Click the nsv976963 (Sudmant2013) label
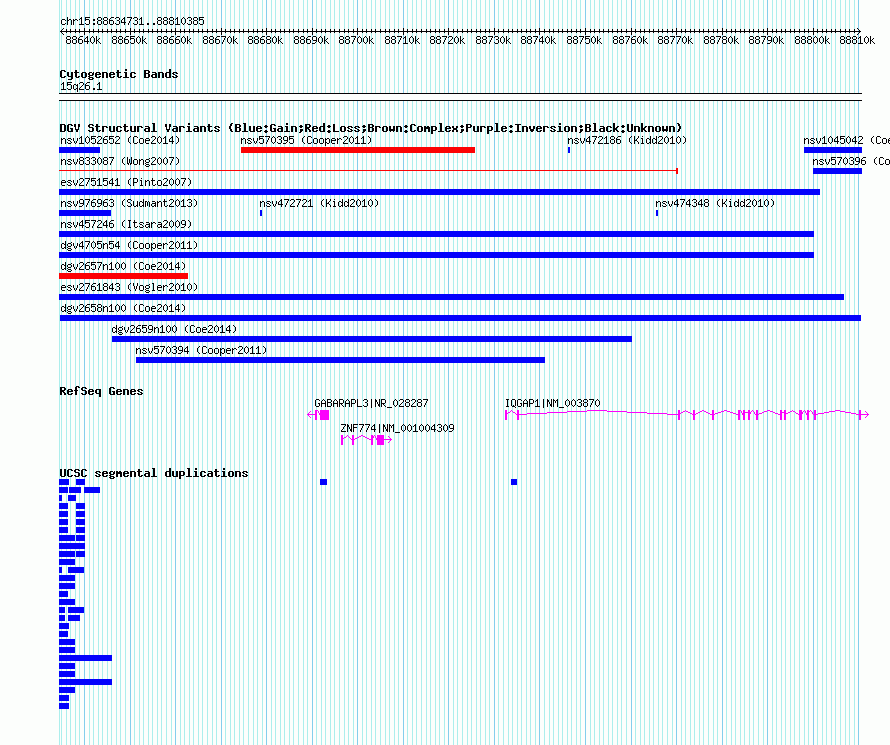This screenshot has width=890, height=745. pos(129,203)
